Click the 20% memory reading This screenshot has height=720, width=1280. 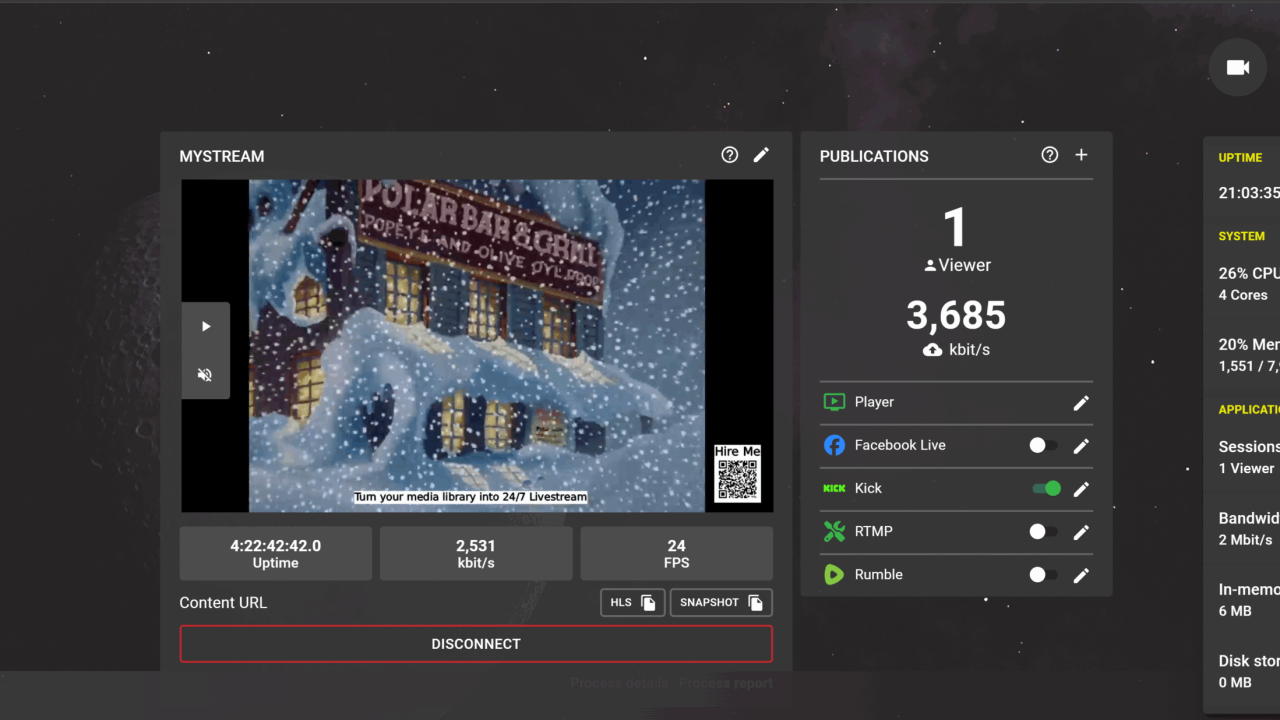[1249, 344]
